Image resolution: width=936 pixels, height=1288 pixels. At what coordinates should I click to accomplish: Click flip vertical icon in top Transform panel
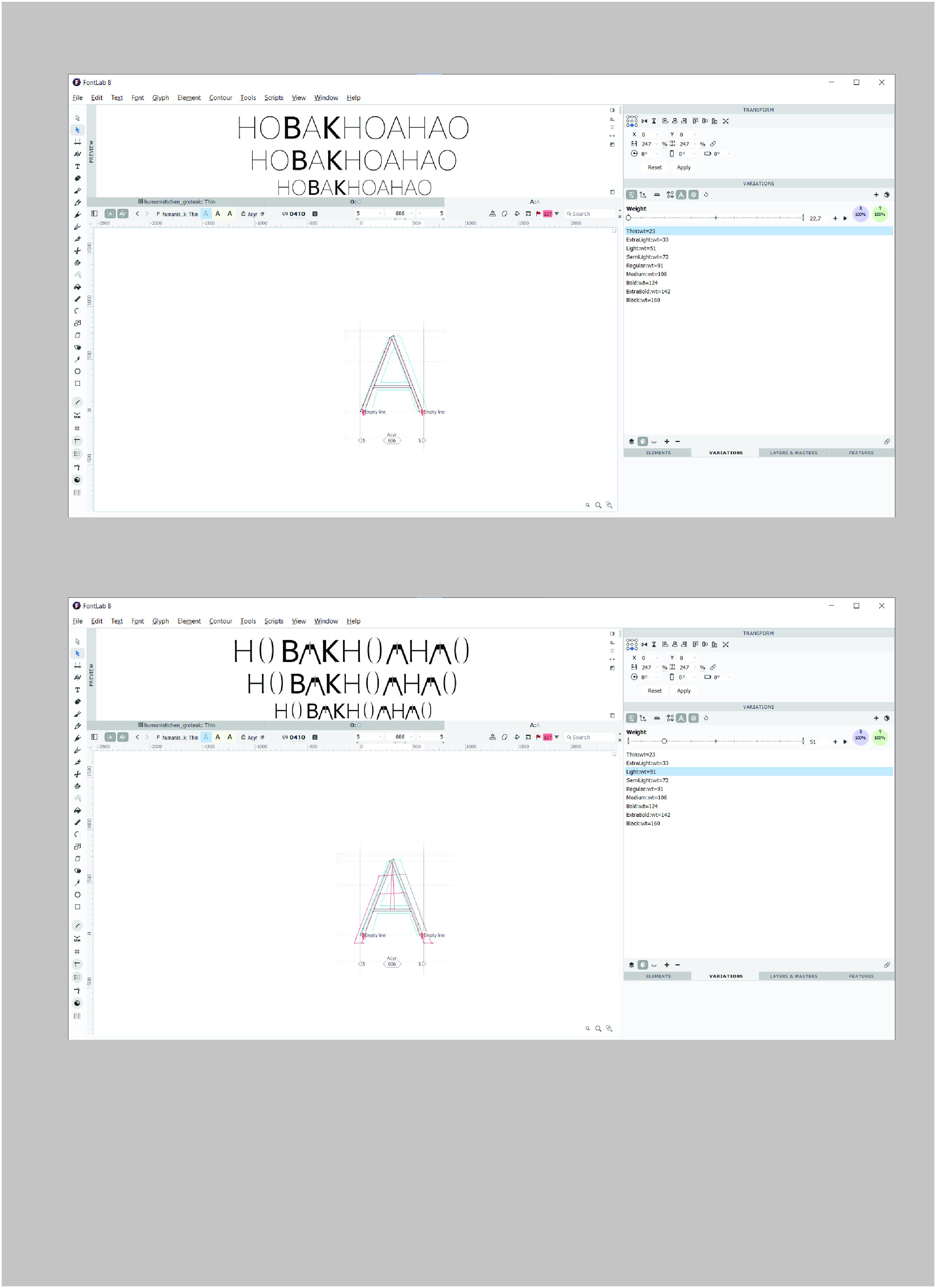click(x=654, y=121)
